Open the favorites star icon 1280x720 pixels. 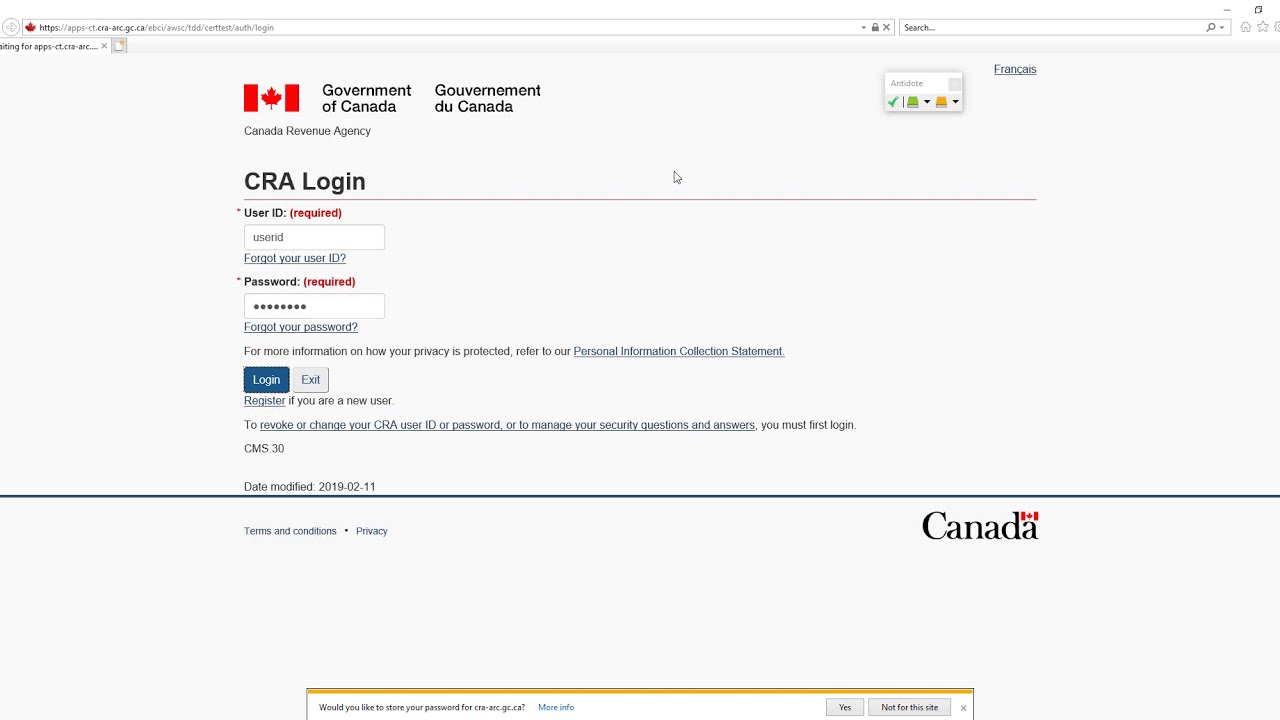[x=1262, y=27]
